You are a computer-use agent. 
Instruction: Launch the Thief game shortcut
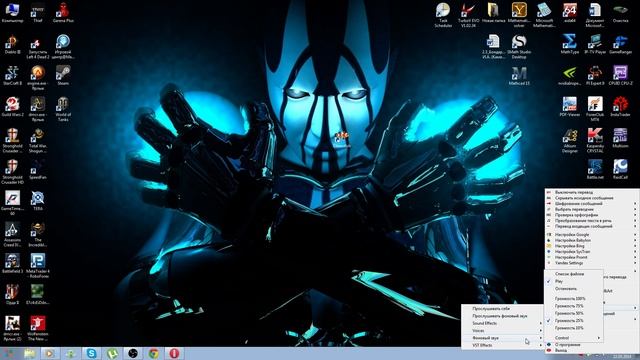coord(38,12)
